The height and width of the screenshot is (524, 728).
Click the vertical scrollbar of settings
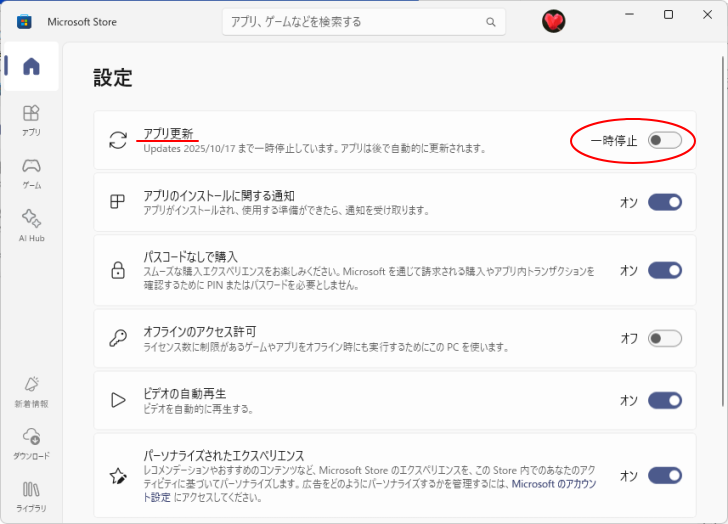[722, 231]
